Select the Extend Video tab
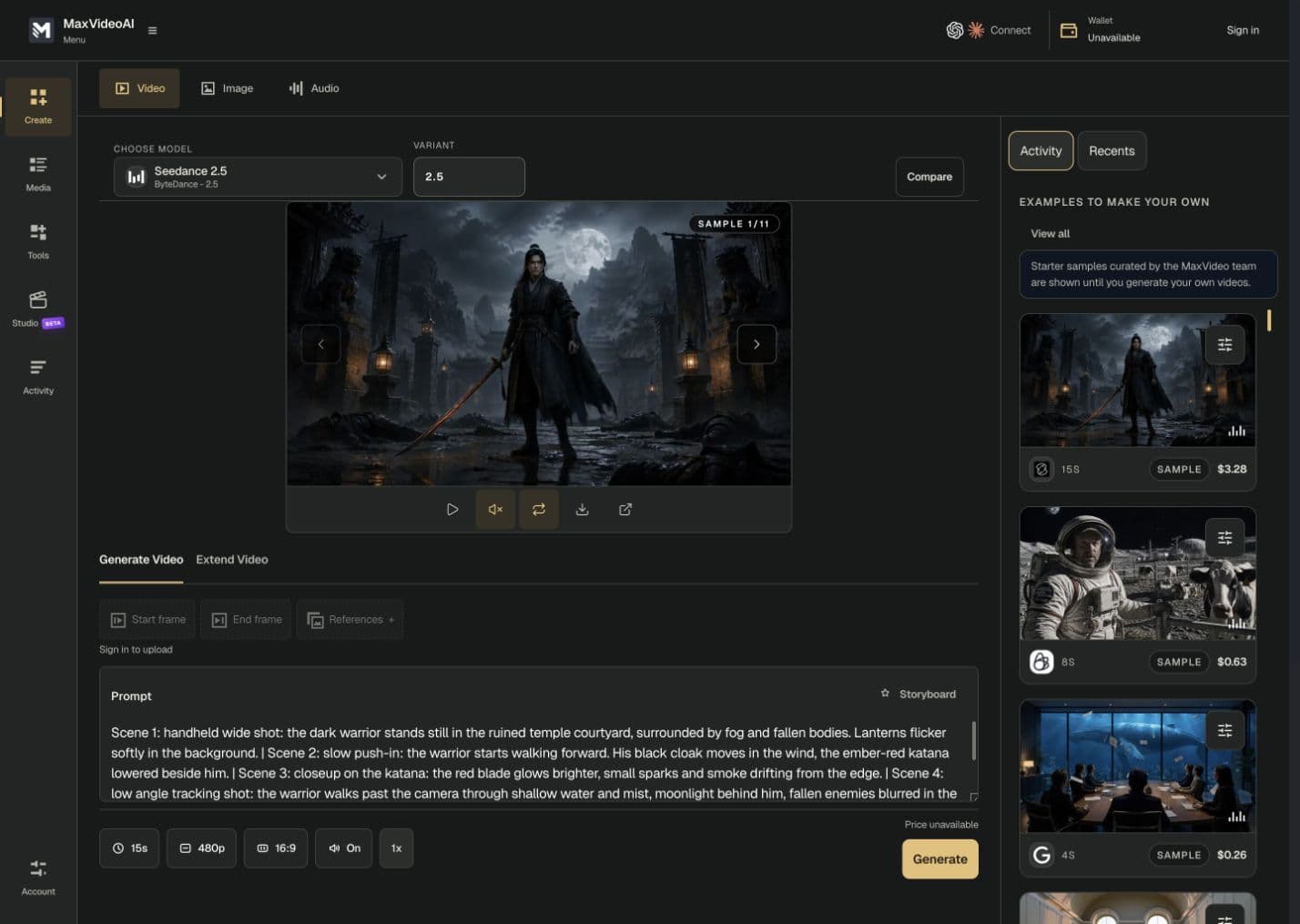Screen dimensions: 1300x924 coord(232,560)
